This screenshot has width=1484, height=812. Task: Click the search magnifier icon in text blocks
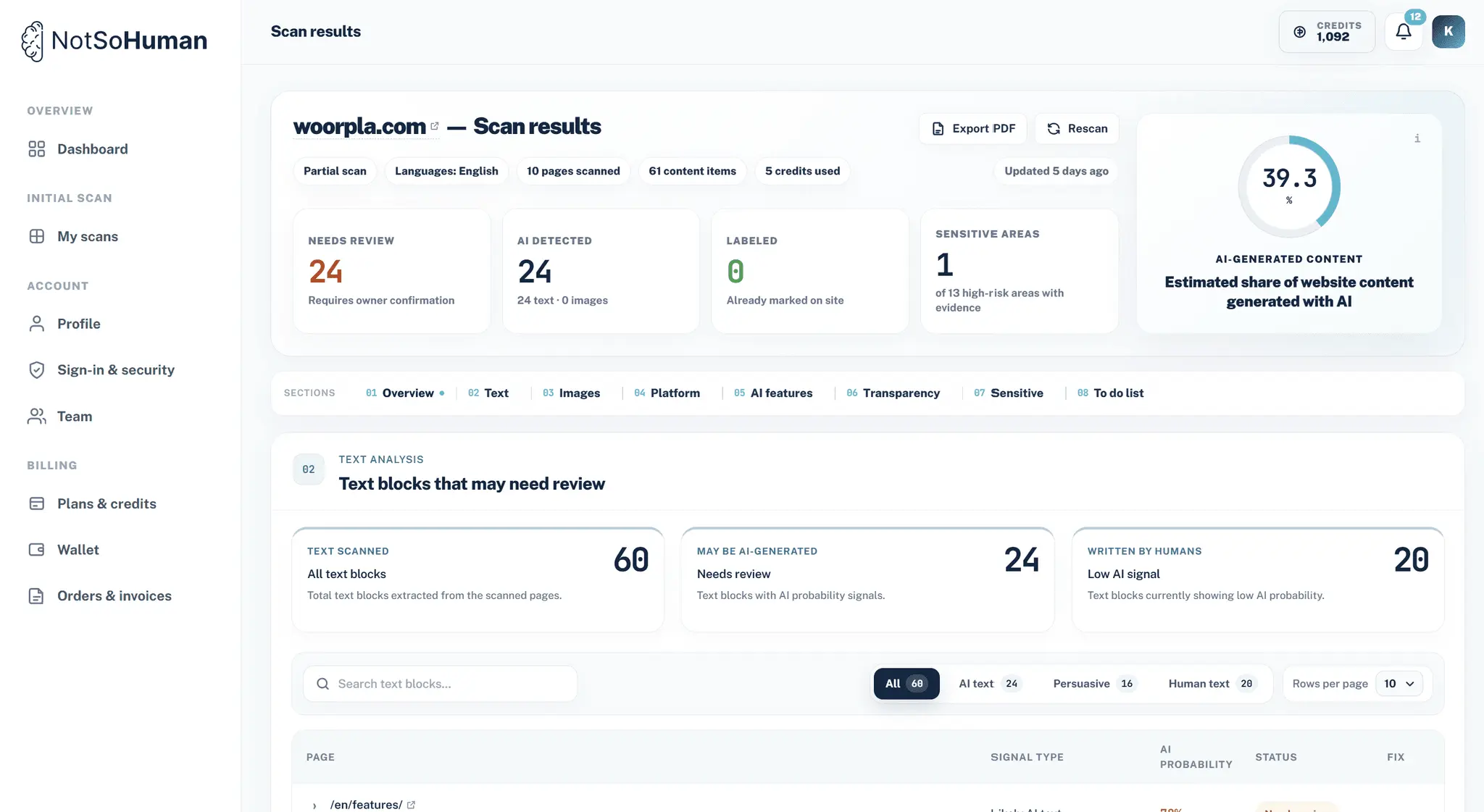[323, 684]
